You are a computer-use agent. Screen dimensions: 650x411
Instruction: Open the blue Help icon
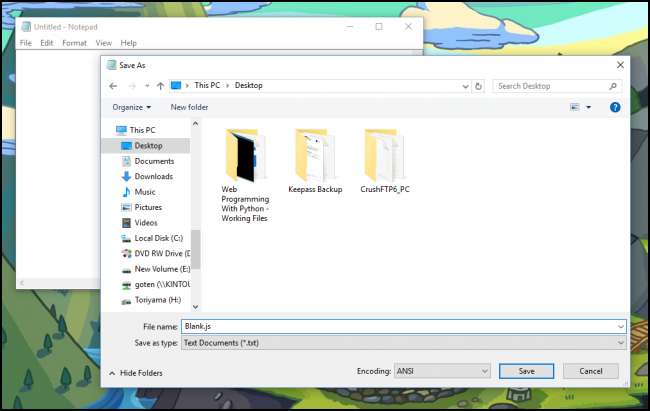pos(615,107)
